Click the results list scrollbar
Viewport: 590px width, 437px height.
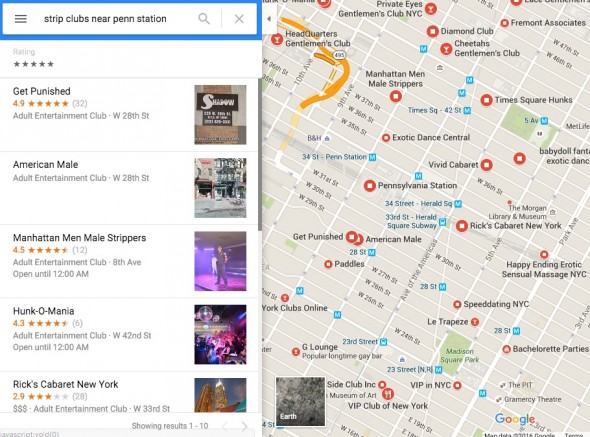coord(260,154)
